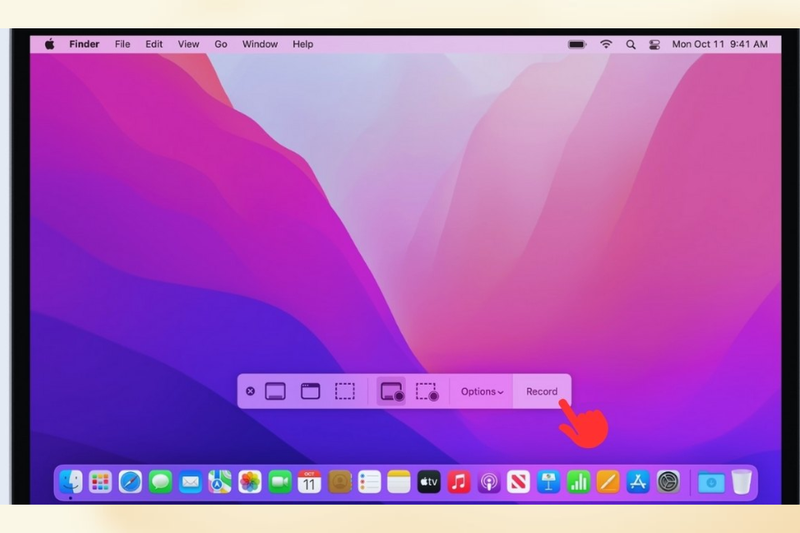Open News from the Dock
The image size is (800, 533).
click(518, 482)
